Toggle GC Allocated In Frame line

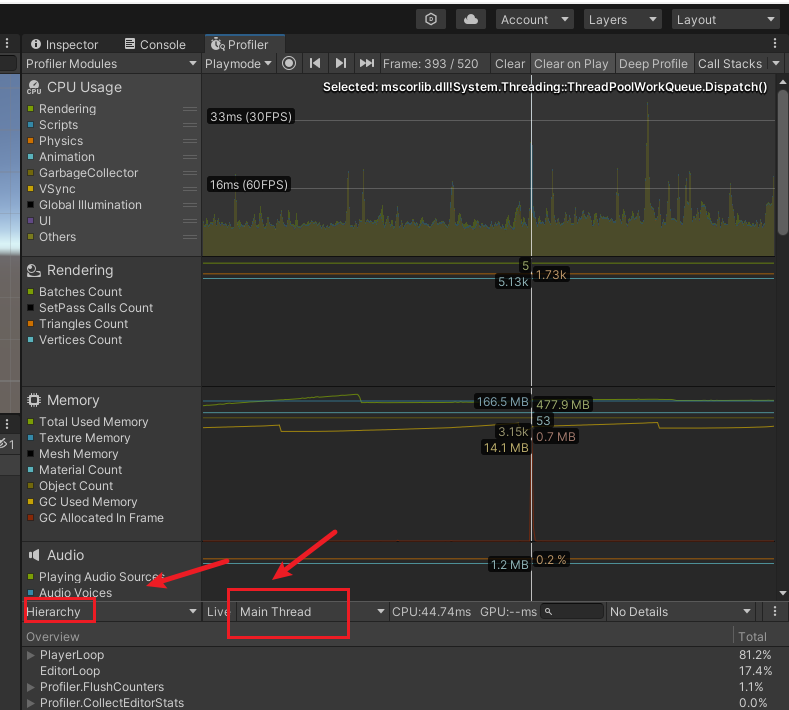pyautogui.click(x=31, y=518)
